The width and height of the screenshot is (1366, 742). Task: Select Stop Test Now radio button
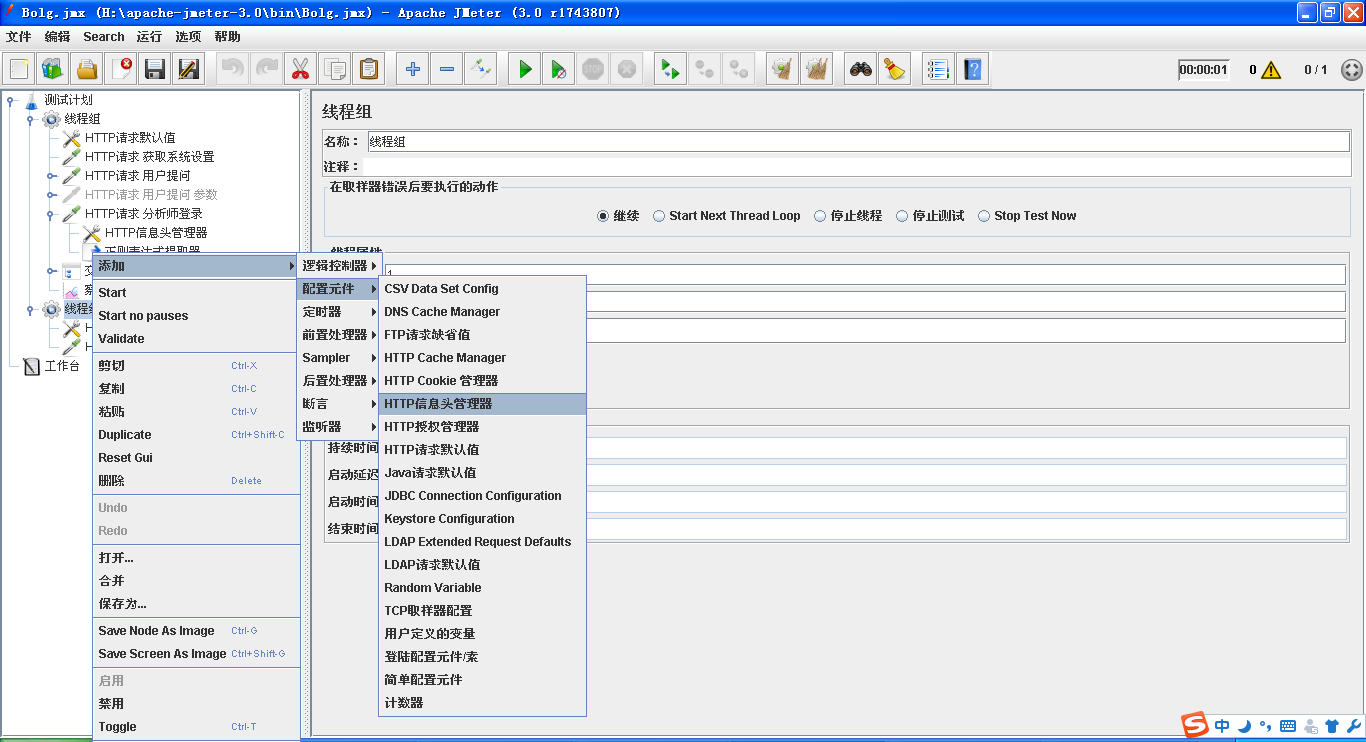984,216
